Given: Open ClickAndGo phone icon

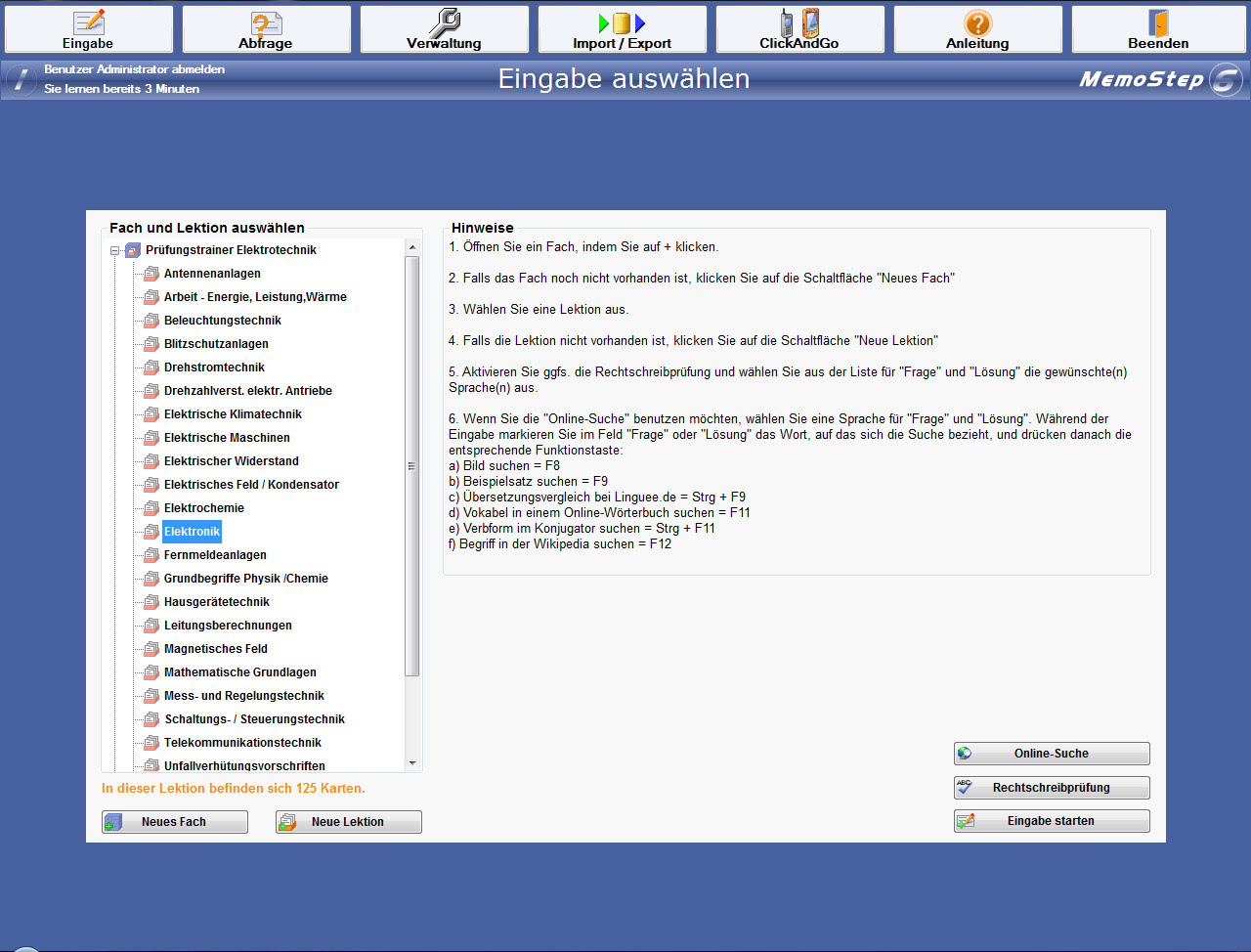Looking at the screenshot, I should coord(799,22).
